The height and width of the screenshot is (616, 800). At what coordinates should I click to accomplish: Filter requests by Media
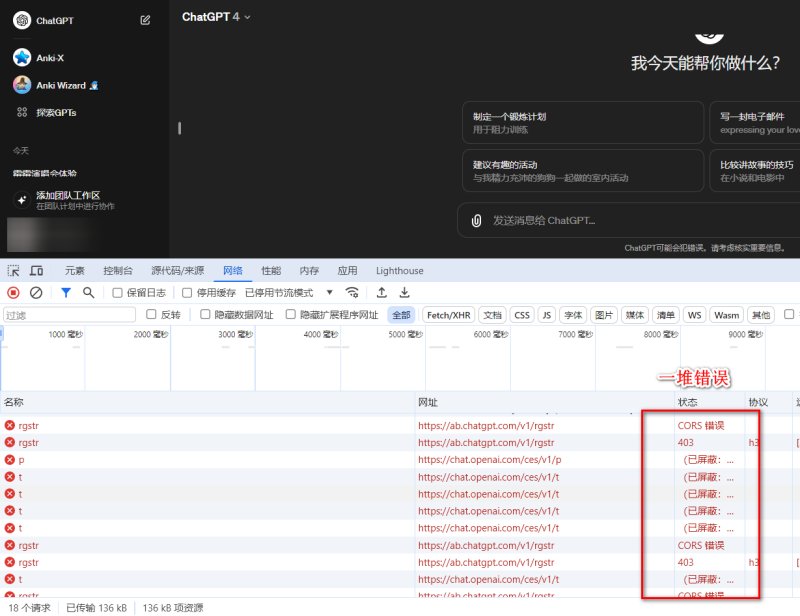(635, 315)
